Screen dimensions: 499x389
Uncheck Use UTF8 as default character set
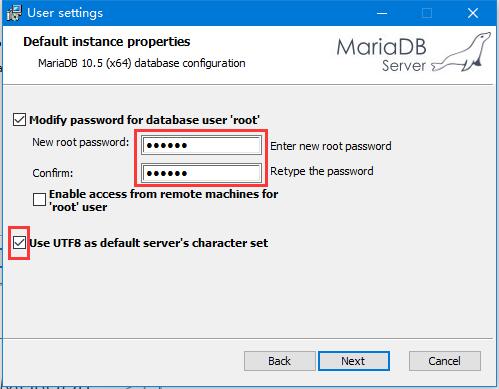19,243
